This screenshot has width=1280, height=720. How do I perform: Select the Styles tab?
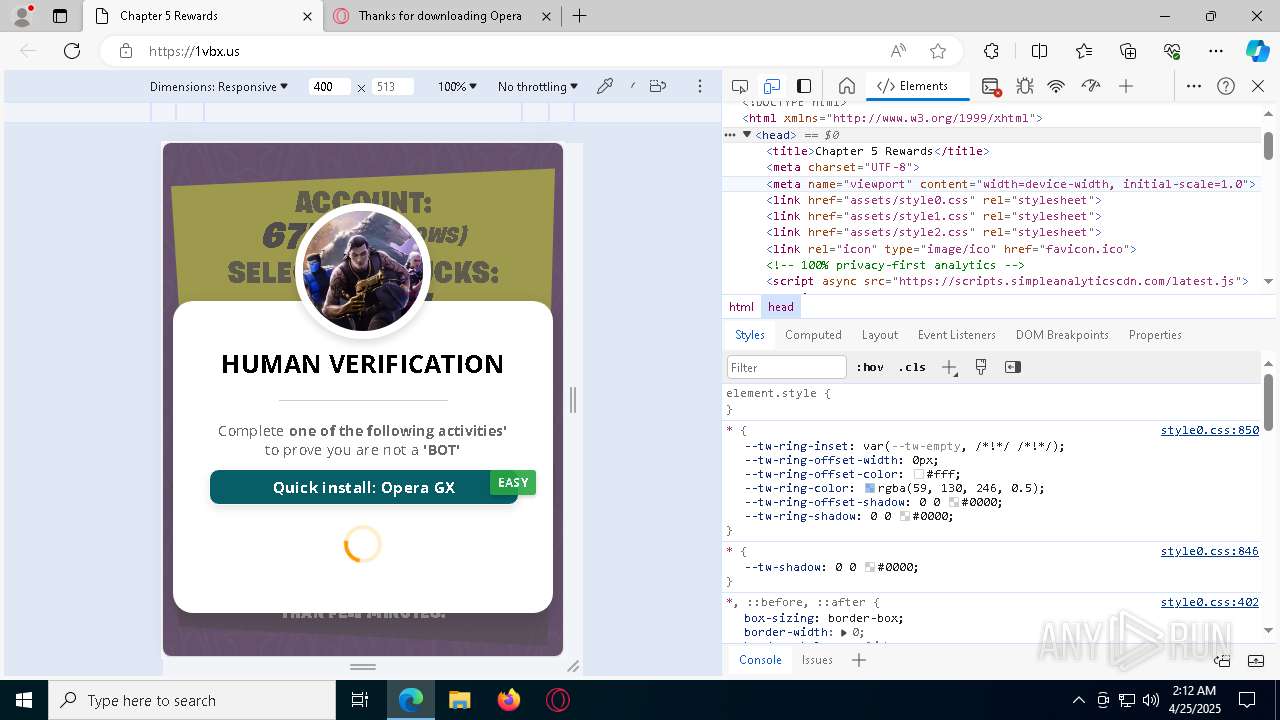[750, 335]
